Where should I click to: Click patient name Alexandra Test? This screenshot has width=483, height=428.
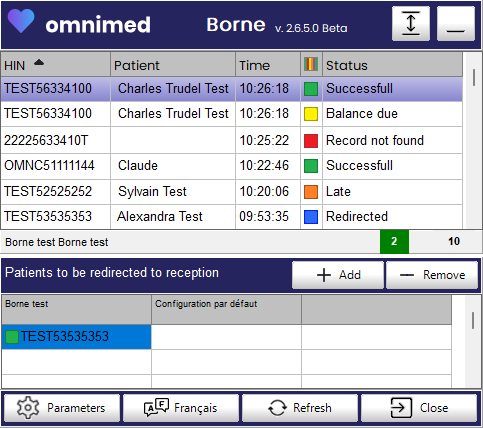click(x=160, y=217)
